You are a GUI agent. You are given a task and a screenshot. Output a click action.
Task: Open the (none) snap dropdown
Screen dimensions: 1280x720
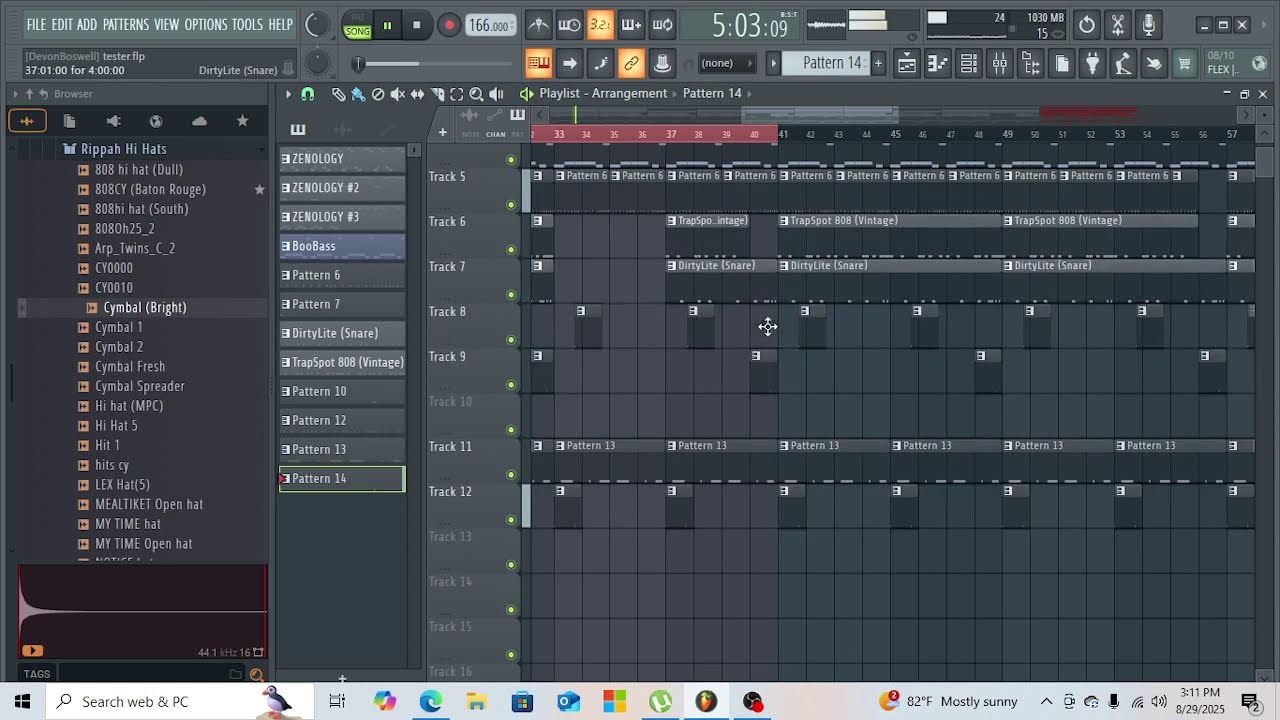pos(728,63)
